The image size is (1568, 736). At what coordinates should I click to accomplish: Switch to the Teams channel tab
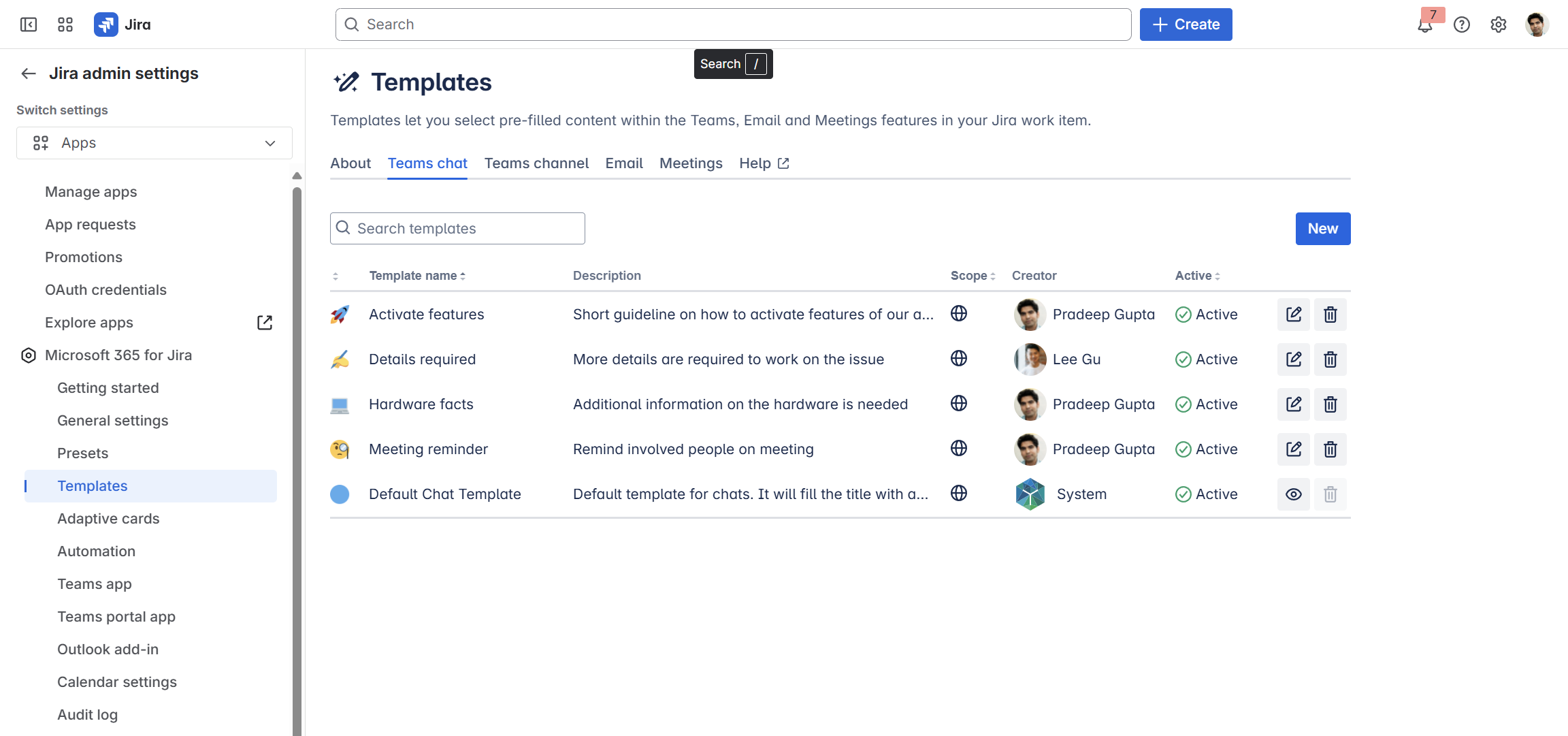click(536, 163)
